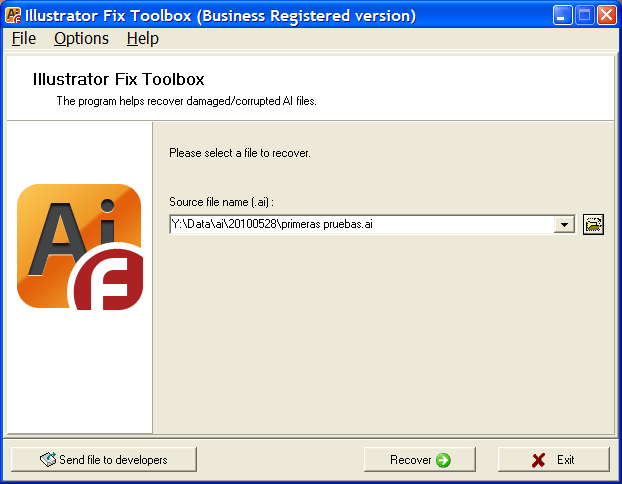Start recovery with the Recover button

pyautogui.click(x=420, y=460)
